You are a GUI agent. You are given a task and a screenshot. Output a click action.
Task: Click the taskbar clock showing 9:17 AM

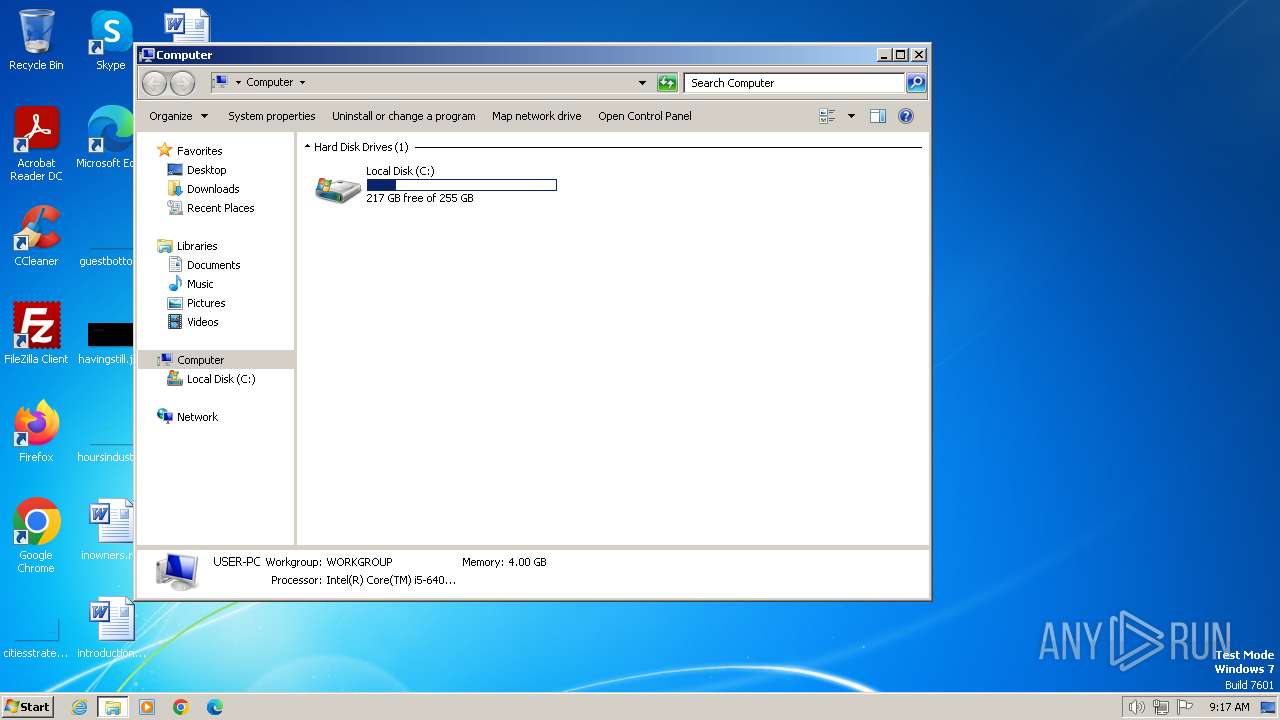click(1229, 707)
